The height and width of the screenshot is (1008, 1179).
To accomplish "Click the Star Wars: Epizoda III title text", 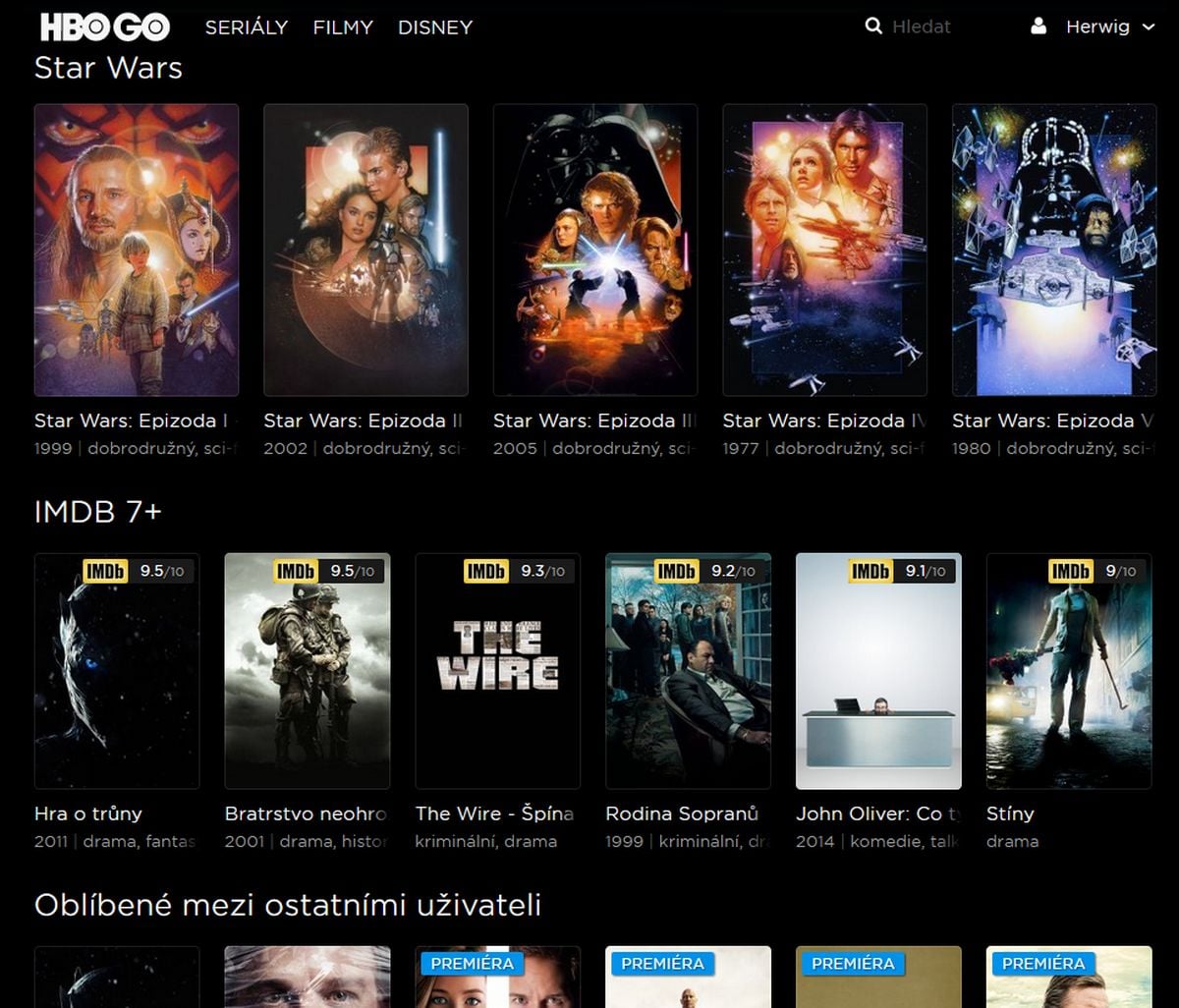I will 594,420.
